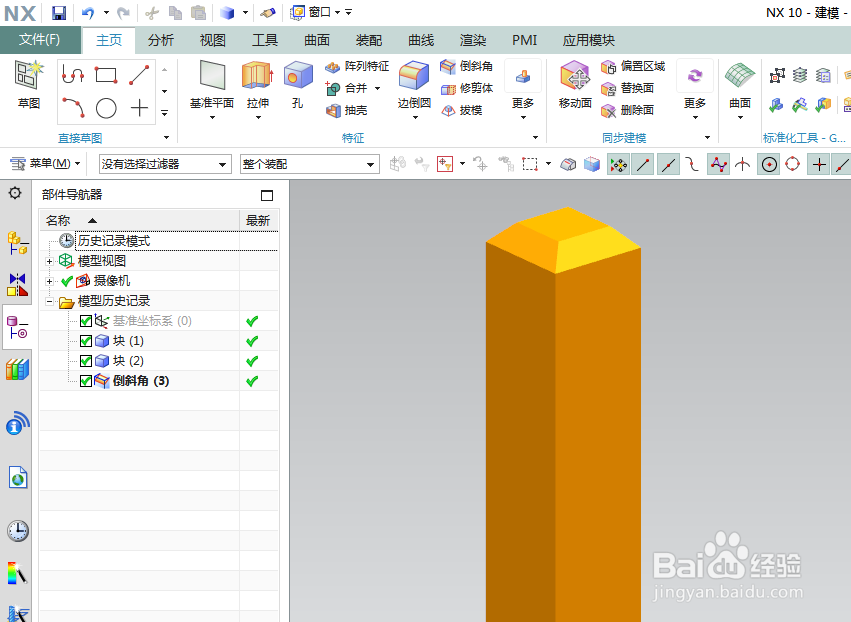Image resolution: width=851 pixels, height=622 pixels.
Task: Open the Constraint Navigator sidebar icon
Action: tap(17, 284)
